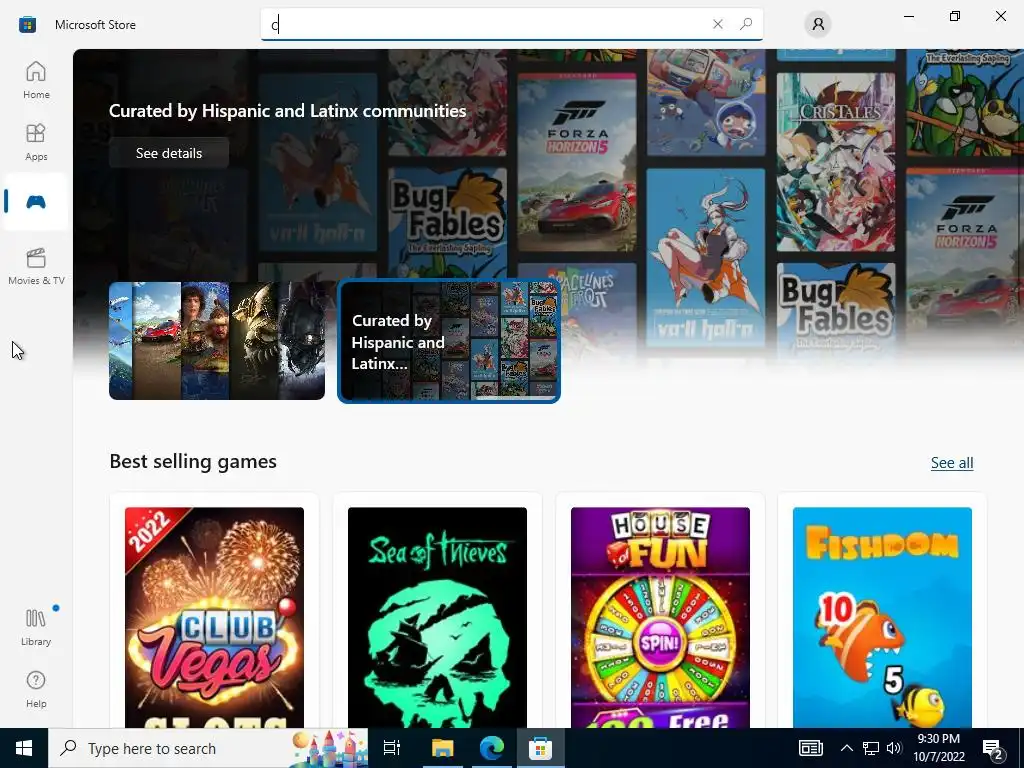Open the volume tray icon

coord(894,748)
